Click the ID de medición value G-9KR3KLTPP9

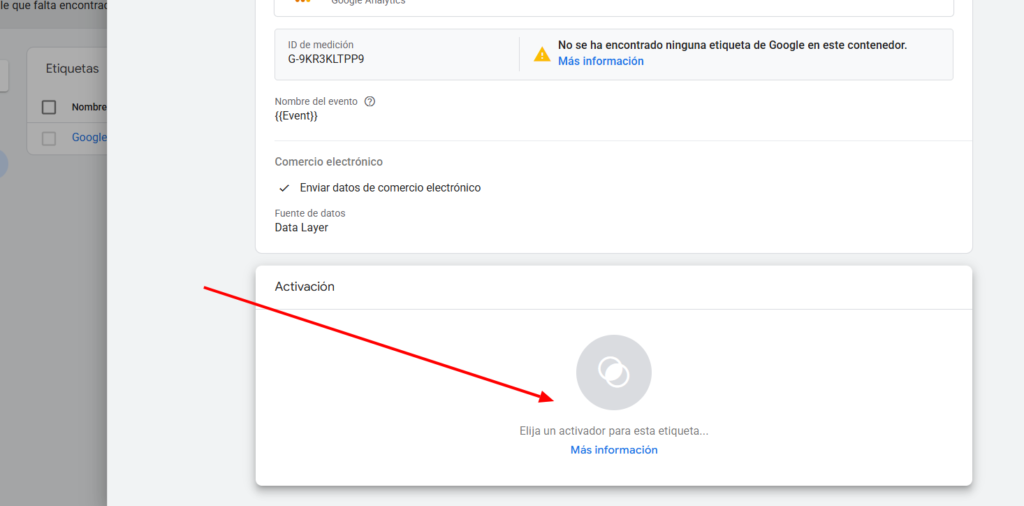(325, 59)
